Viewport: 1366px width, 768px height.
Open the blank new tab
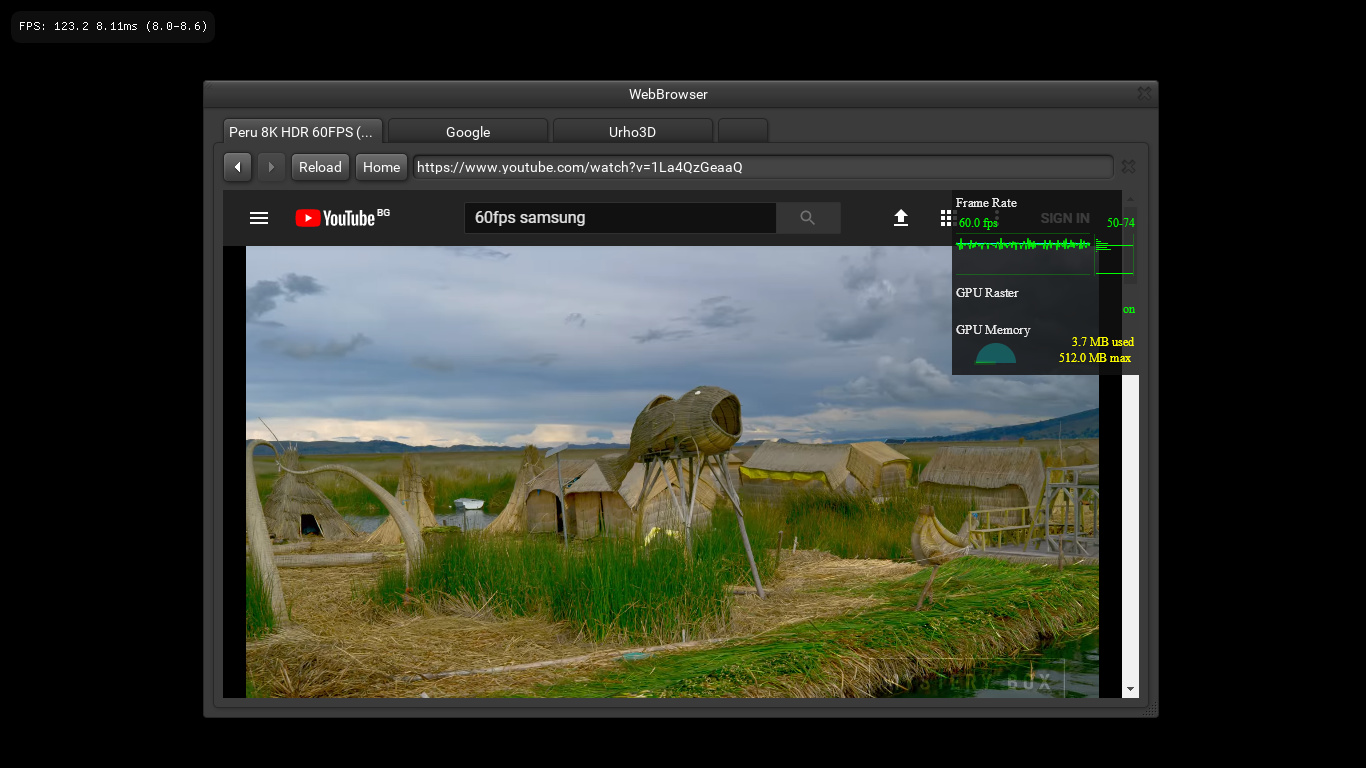743,131
